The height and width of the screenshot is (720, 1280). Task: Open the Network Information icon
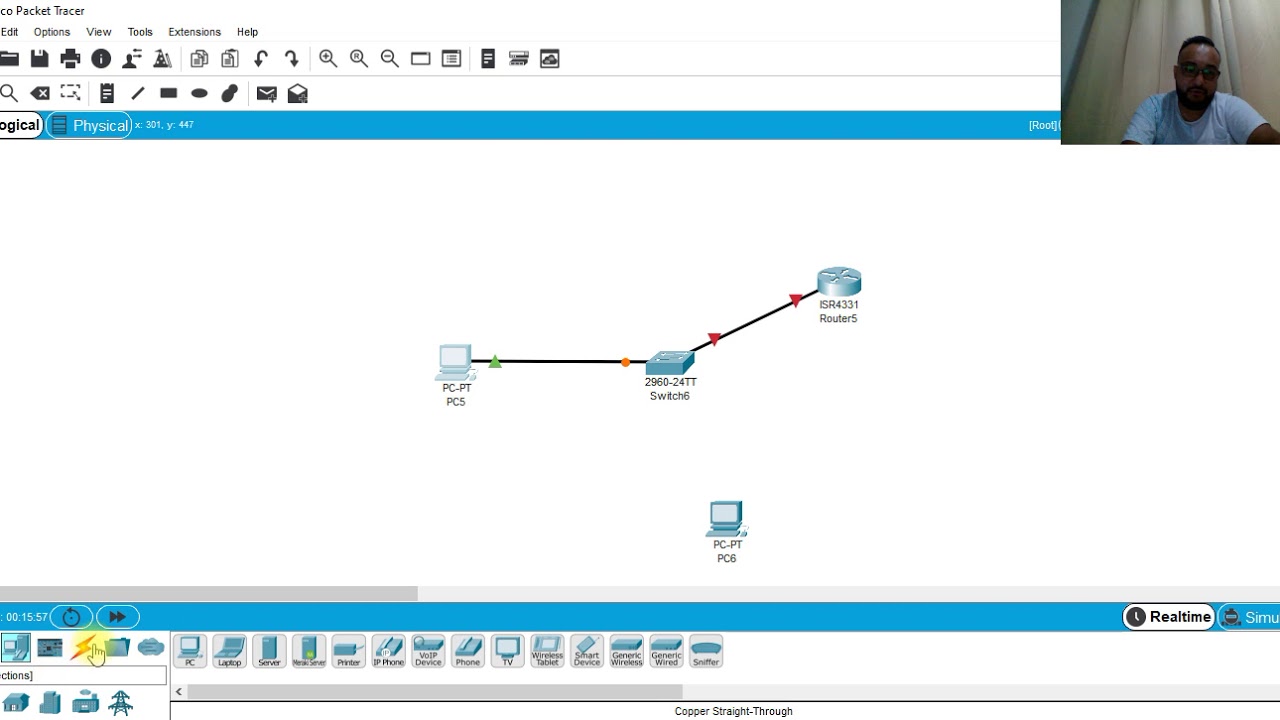click(x=101, y=59)
